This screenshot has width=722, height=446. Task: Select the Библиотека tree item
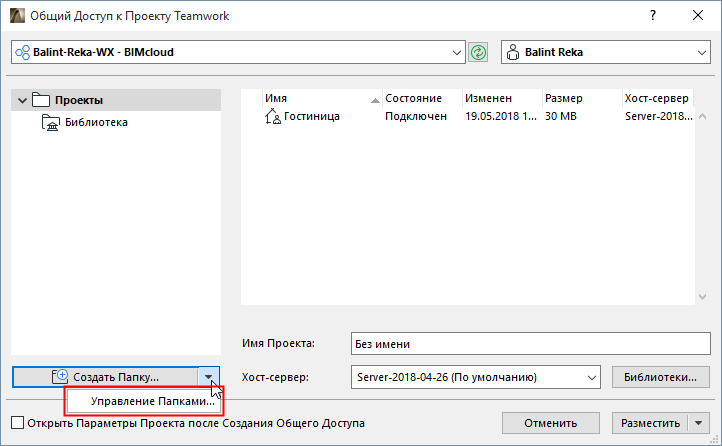(96, 122)
